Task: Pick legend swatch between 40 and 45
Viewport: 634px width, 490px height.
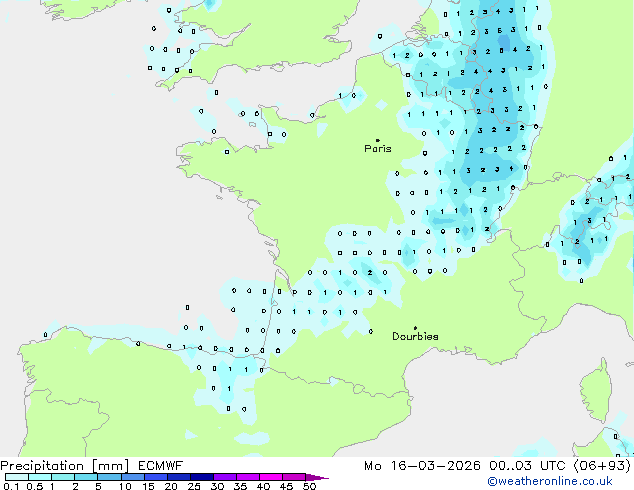Action: click(x=271, y=477)
